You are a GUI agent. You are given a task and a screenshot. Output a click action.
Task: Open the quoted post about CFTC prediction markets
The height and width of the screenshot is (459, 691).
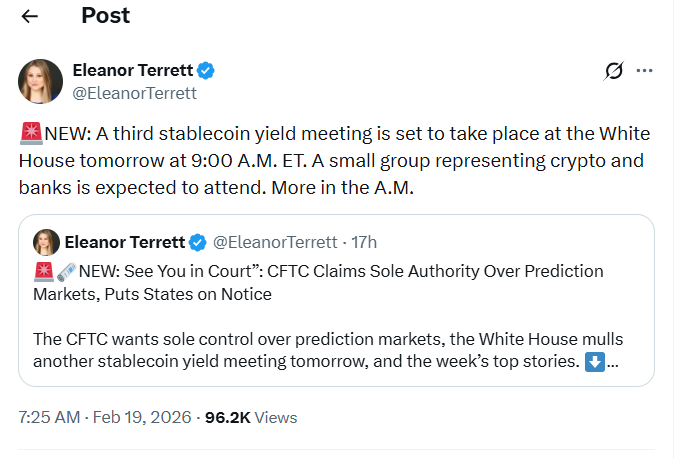(x=336, y=320)
